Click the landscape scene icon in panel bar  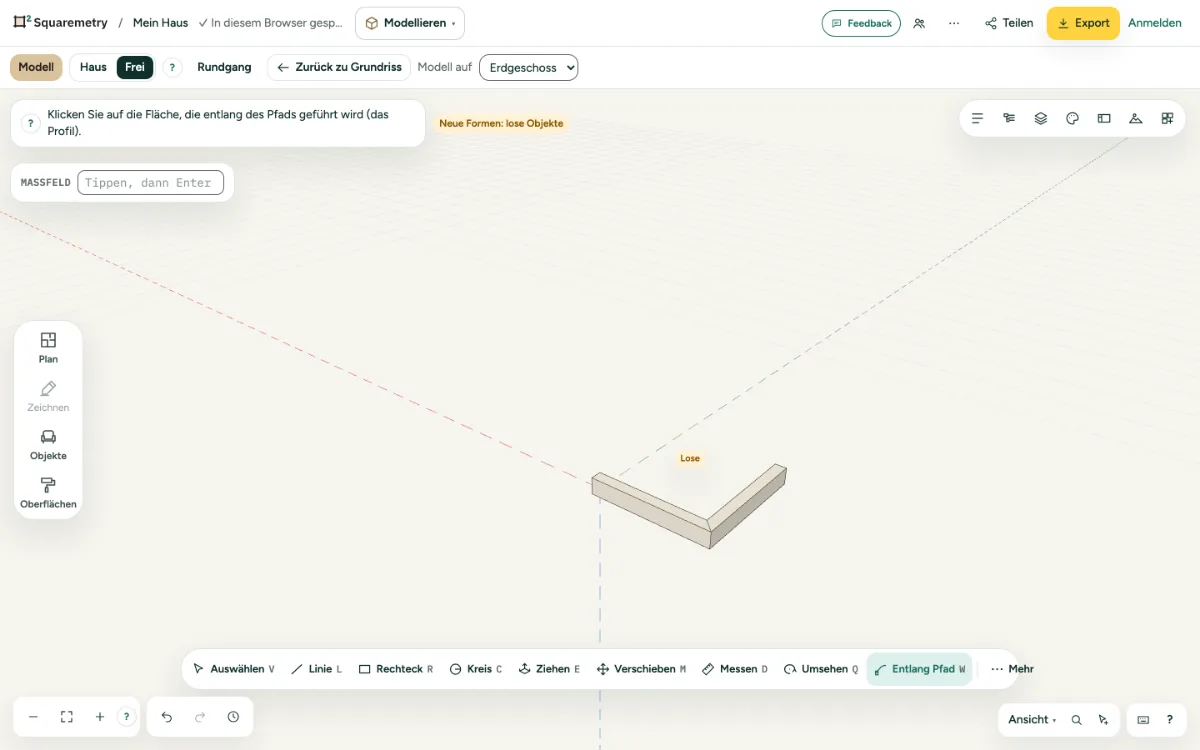pos(1135,118)
